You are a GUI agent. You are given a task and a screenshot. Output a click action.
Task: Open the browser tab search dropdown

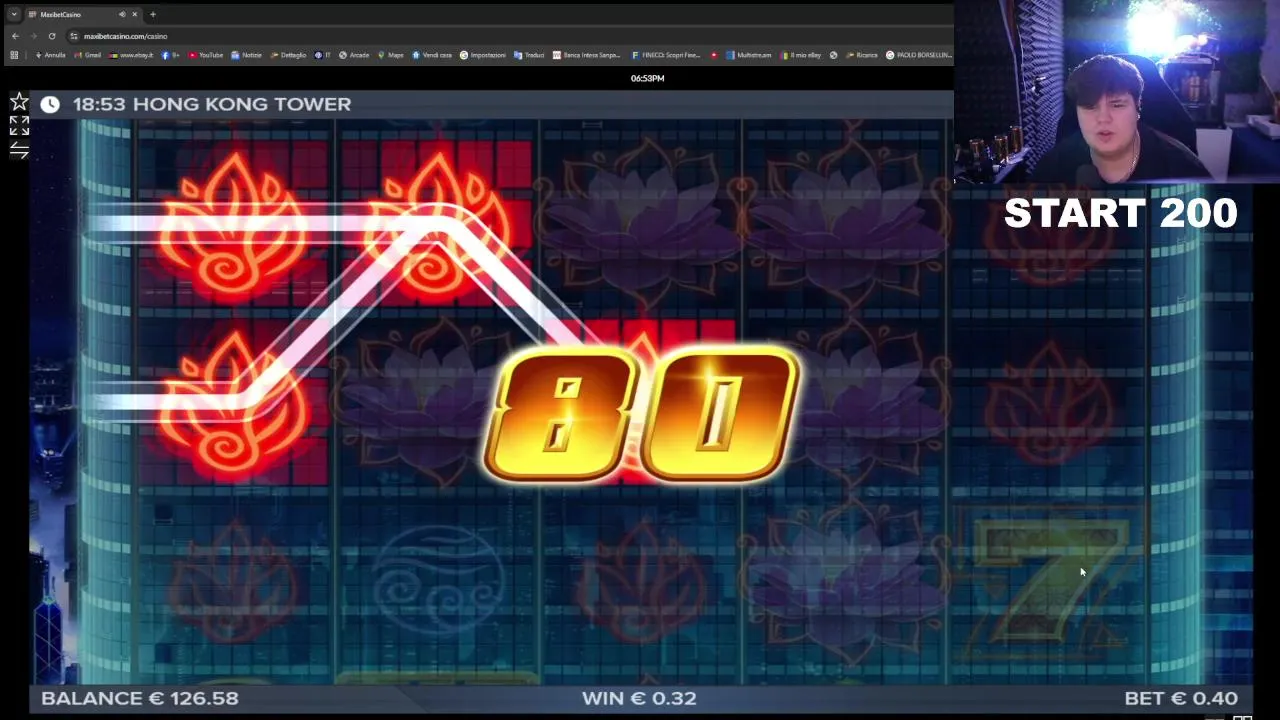tap(13, 14)
